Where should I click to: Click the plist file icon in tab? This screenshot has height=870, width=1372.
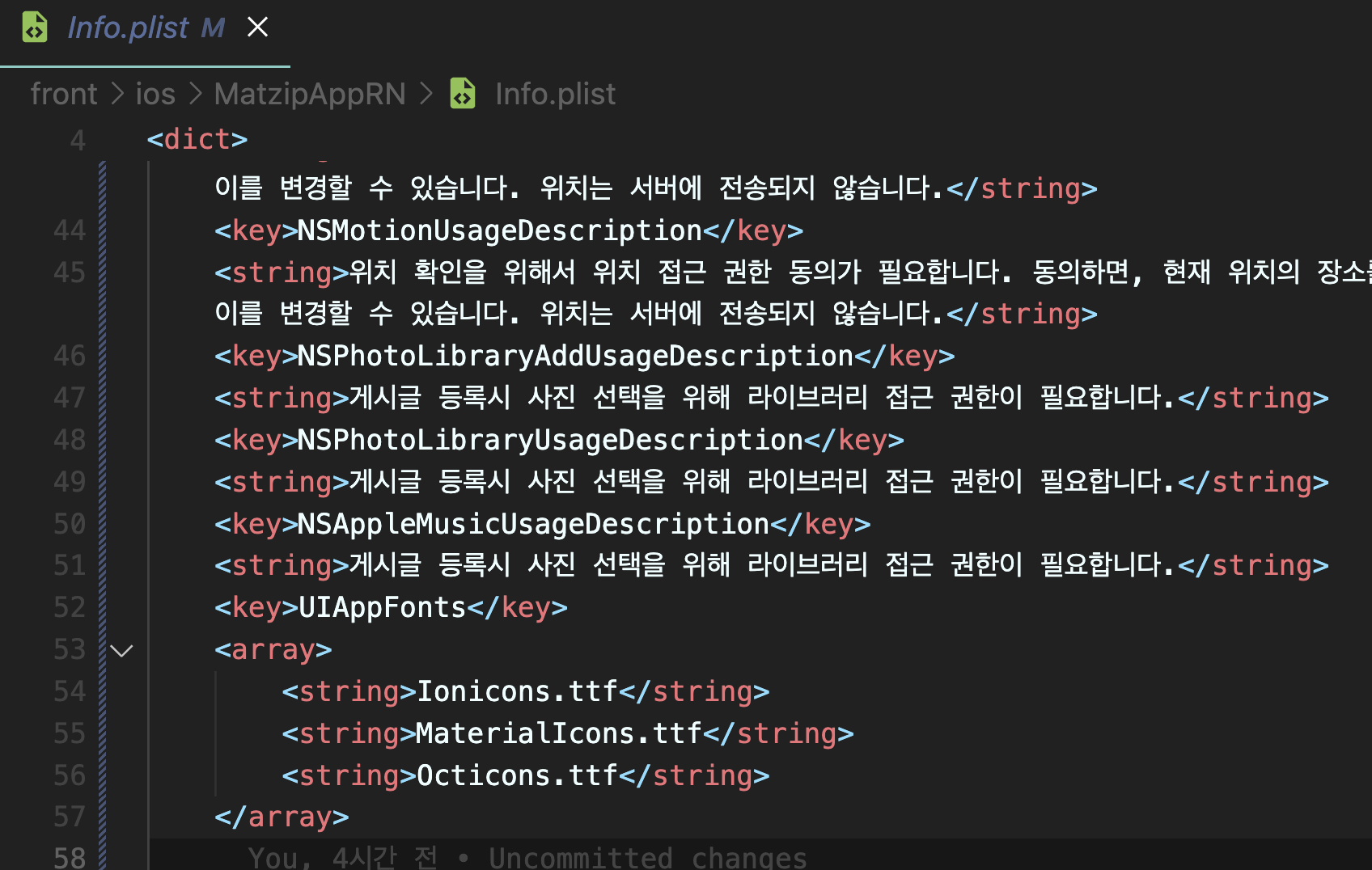tap(35, 27)
